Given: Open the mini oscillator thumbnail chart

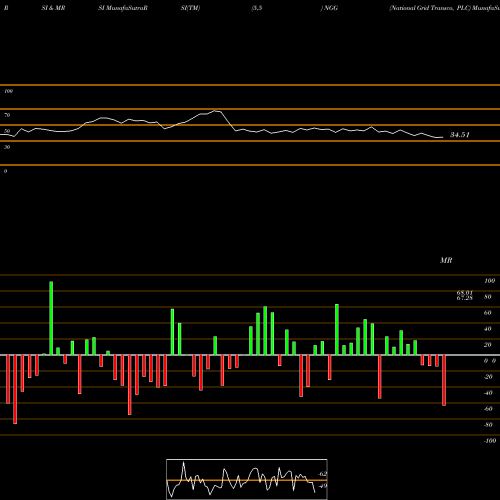Looking at the screenshot, I should [x=247, y=479].
